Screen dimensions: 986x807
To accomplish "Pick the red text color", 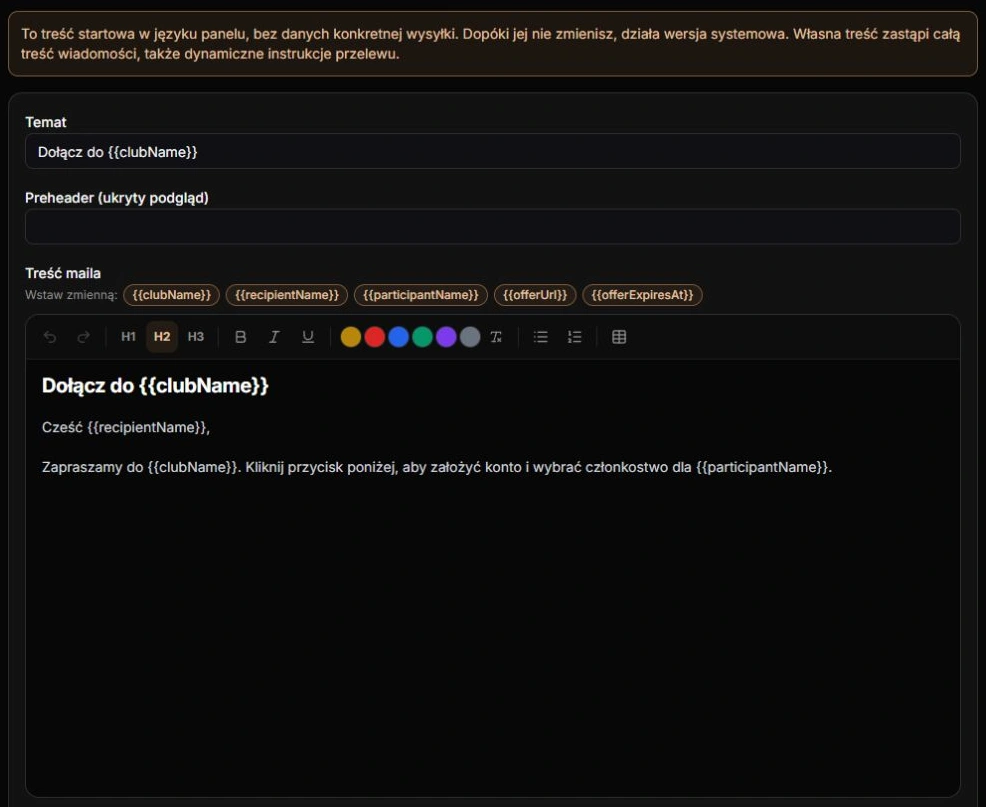I will pos(375,337).
